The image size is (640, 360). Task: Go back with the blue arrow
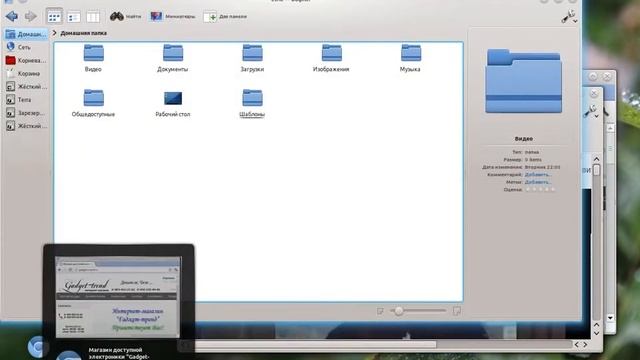click(12, 16)
